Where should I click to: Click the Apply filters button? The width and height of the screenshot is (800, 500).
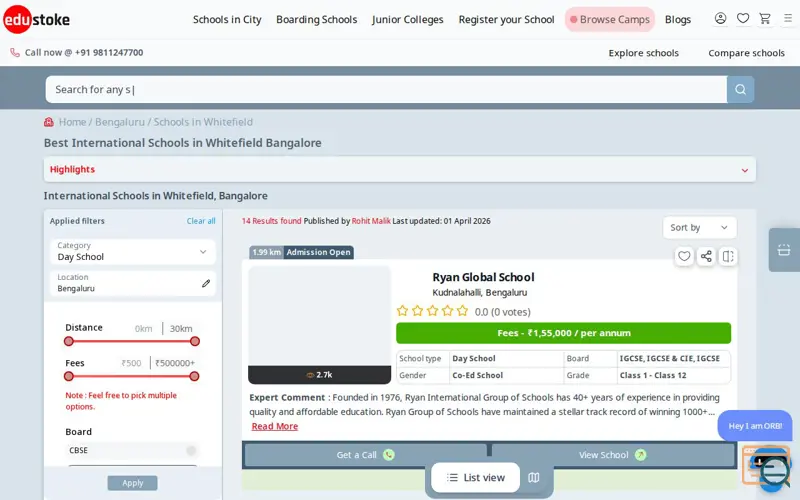(x=133, y=483)
